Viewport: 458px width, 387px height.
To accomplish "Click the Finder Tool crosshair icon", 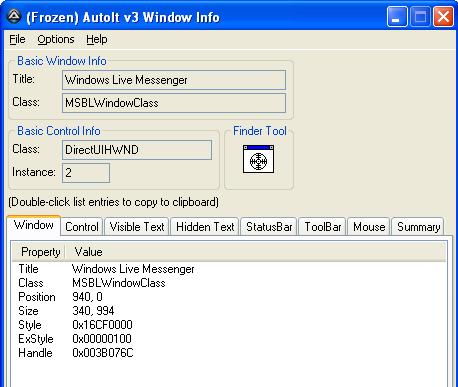I will click(258, 159).
